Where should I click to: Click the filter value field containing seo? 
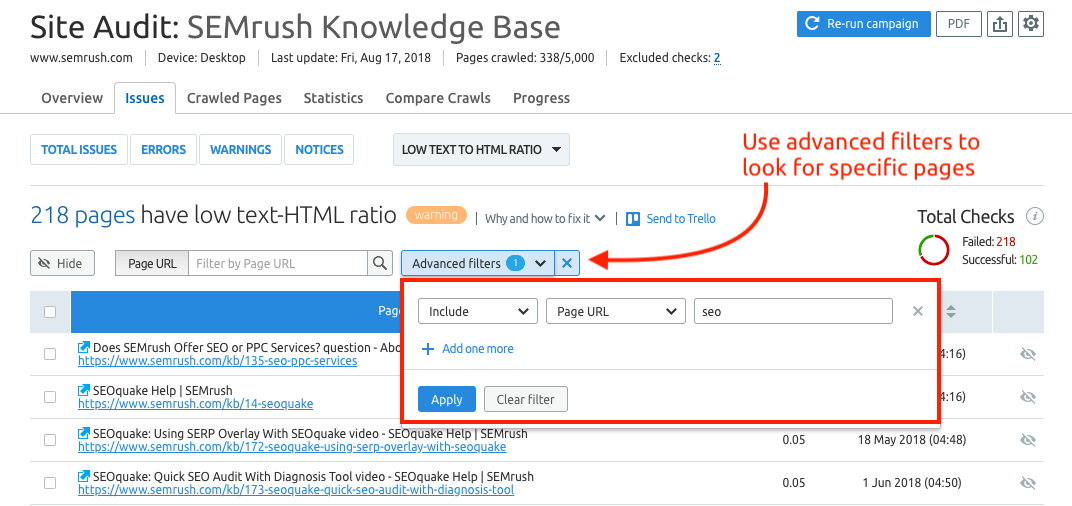pyautogui.click(x=793, y=311)
